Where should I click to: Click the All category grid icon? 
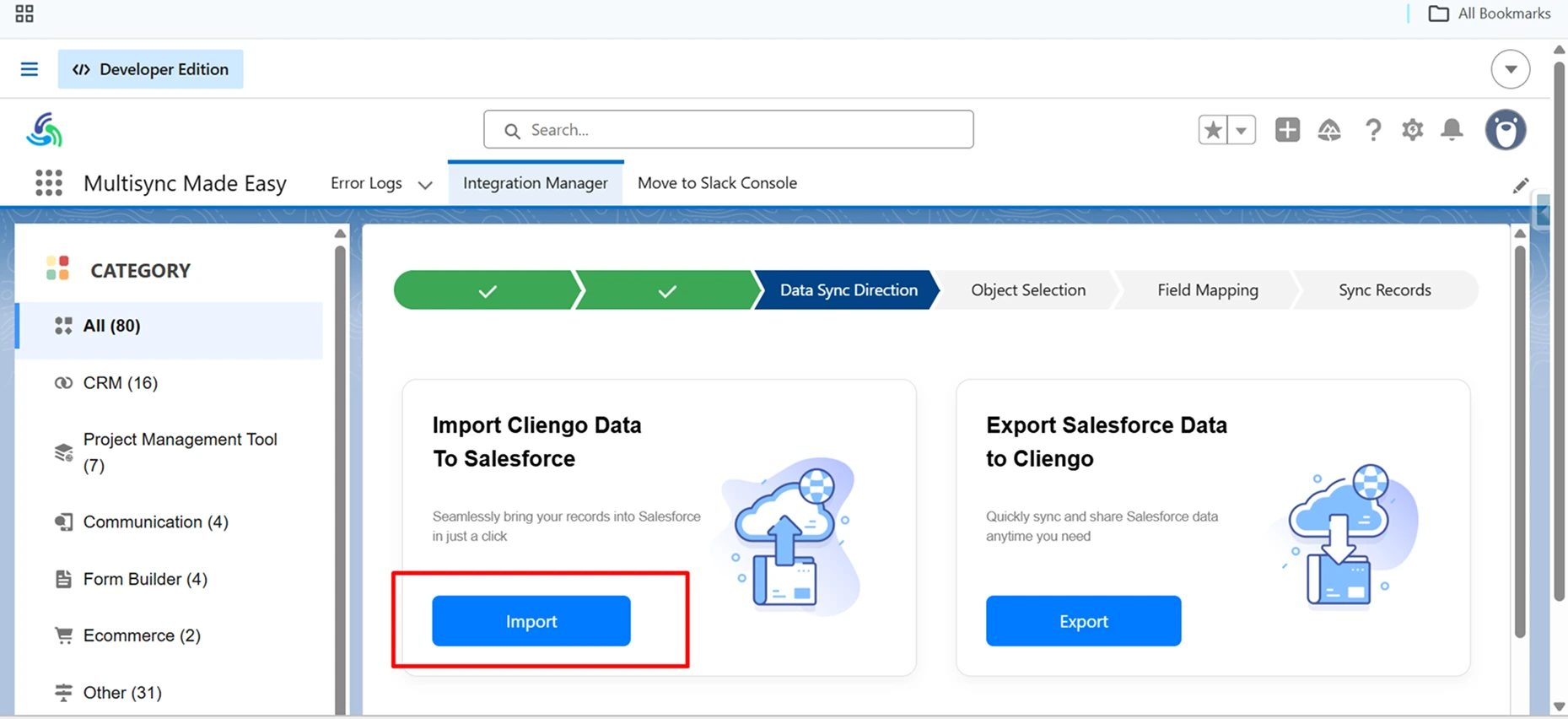(x=63, y=326)
